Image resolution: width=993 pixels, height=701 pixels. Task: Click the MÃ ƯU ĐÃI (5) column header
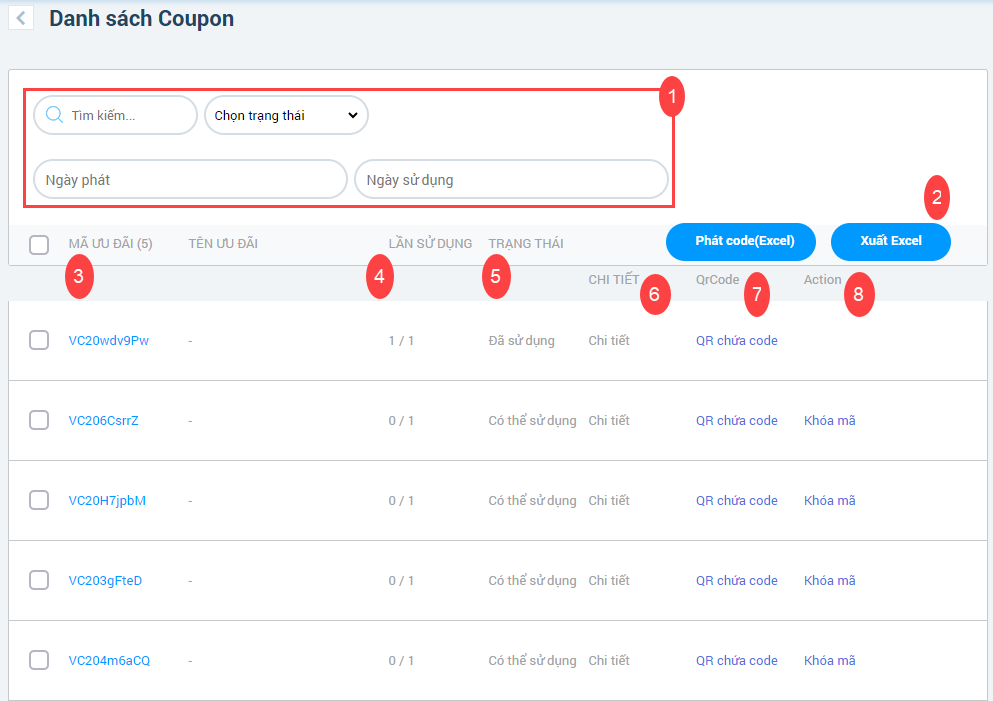point(110,244)
